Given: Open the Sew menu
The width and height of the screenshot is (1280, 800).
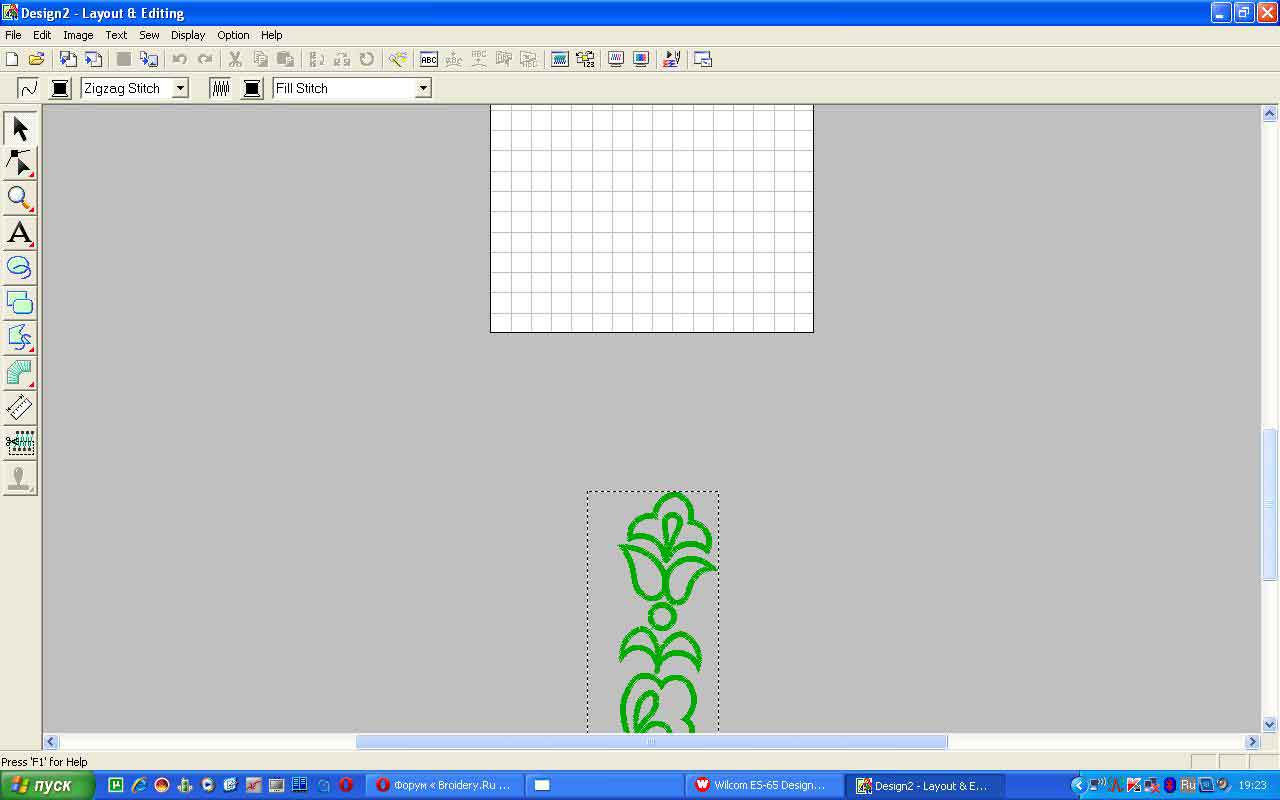Looking at the screenshot, I should [x=149, y=35].
